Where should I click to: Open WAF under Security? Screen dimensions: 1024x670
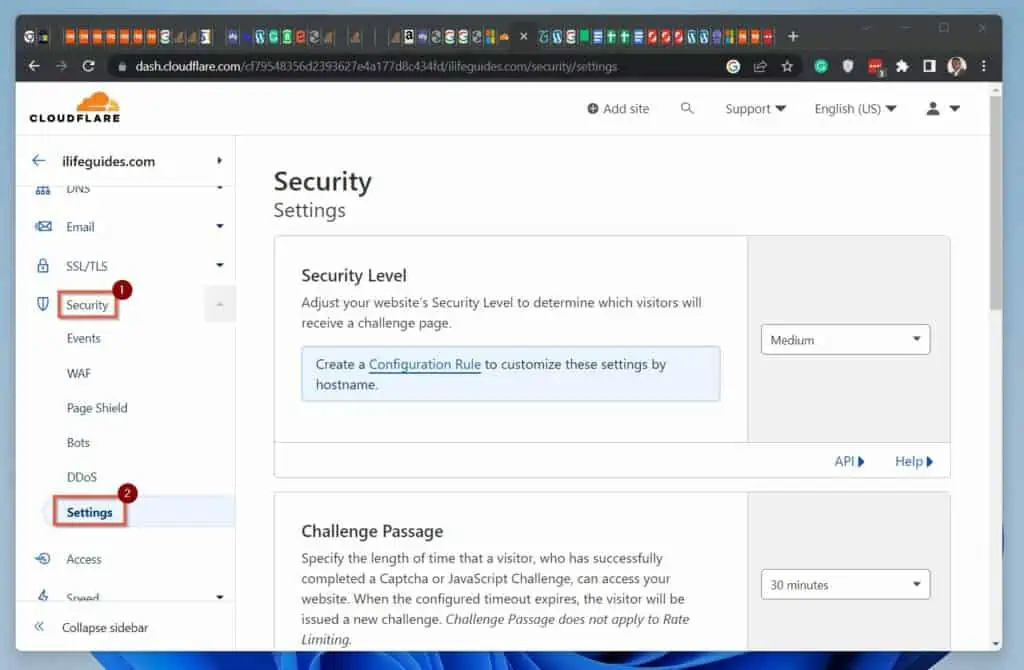pyautogui.click(x=79, y=373)
